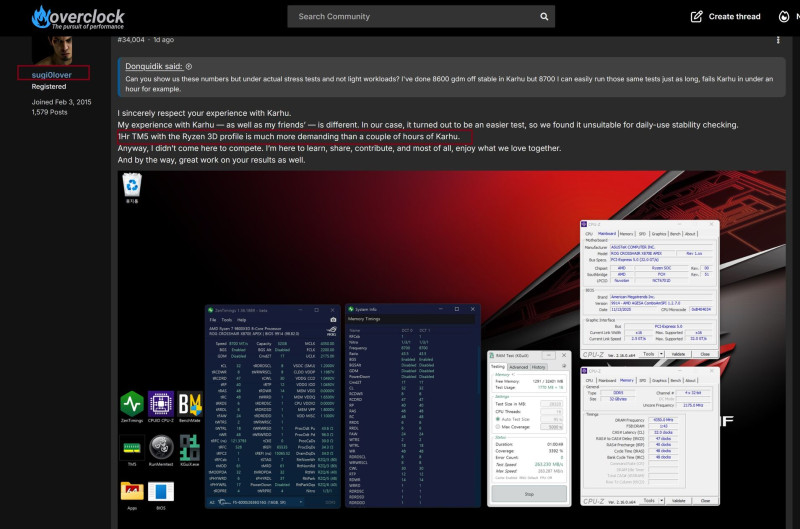Select the RunMemtest desktop shortcut

[161, 450]
